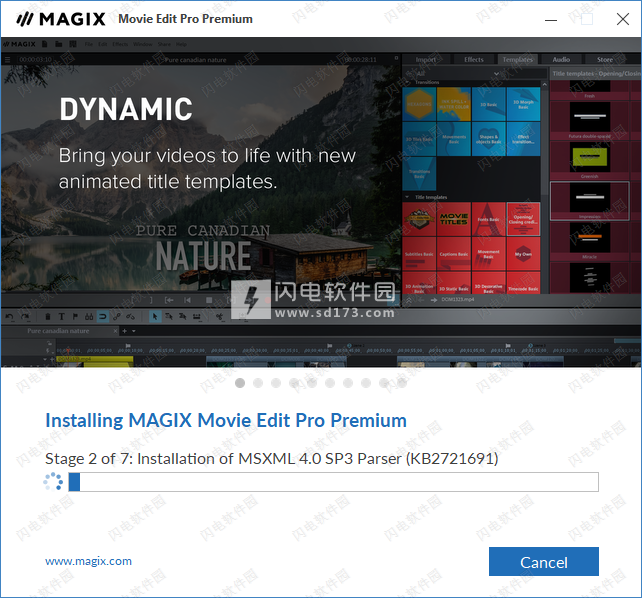Jump to the third slideshow dot
The width and height of the screenshot is (642, 598).
pos(276,383)
